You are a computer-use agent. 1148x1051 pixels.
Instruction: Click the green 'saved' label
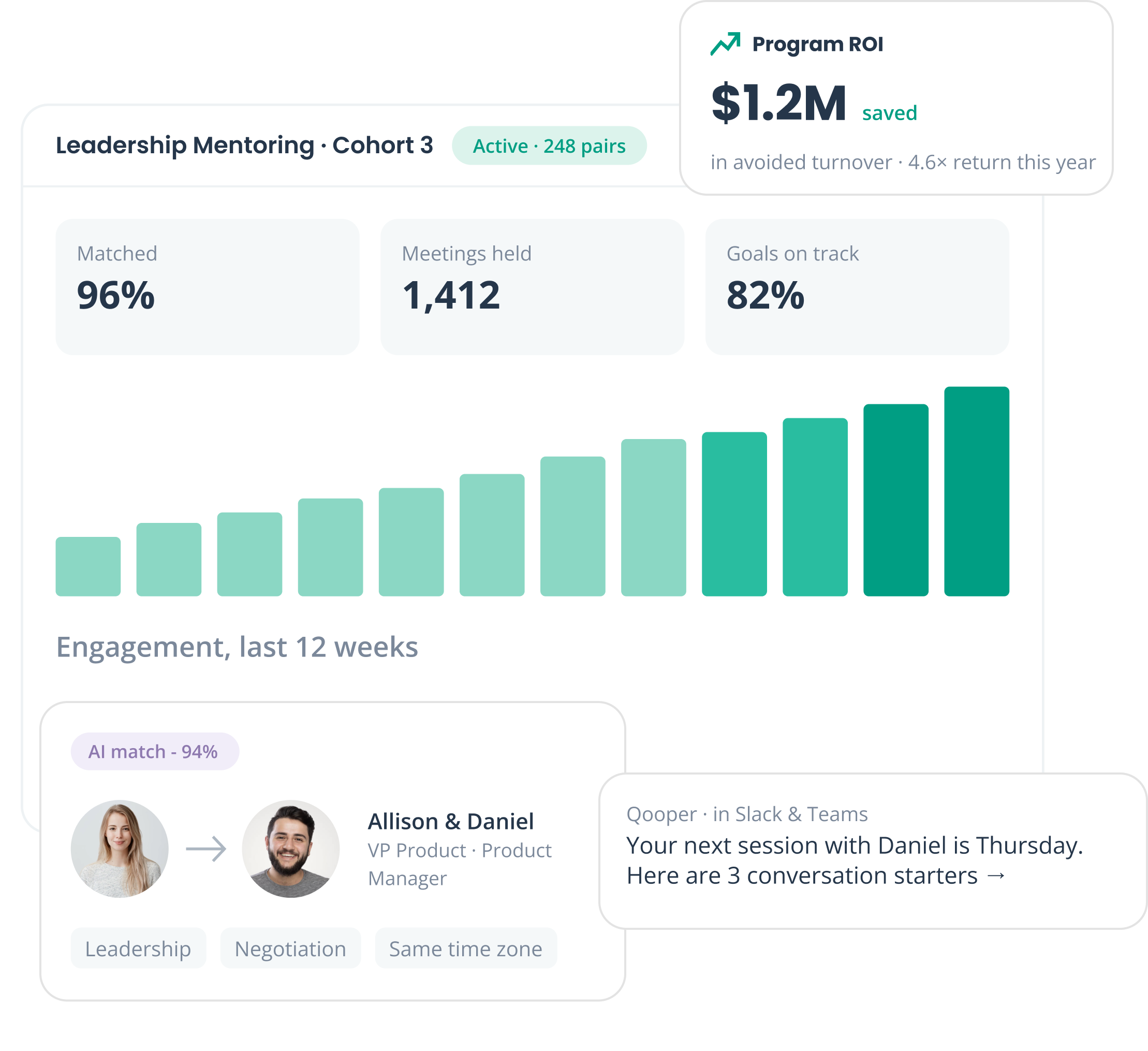point(890,113)
